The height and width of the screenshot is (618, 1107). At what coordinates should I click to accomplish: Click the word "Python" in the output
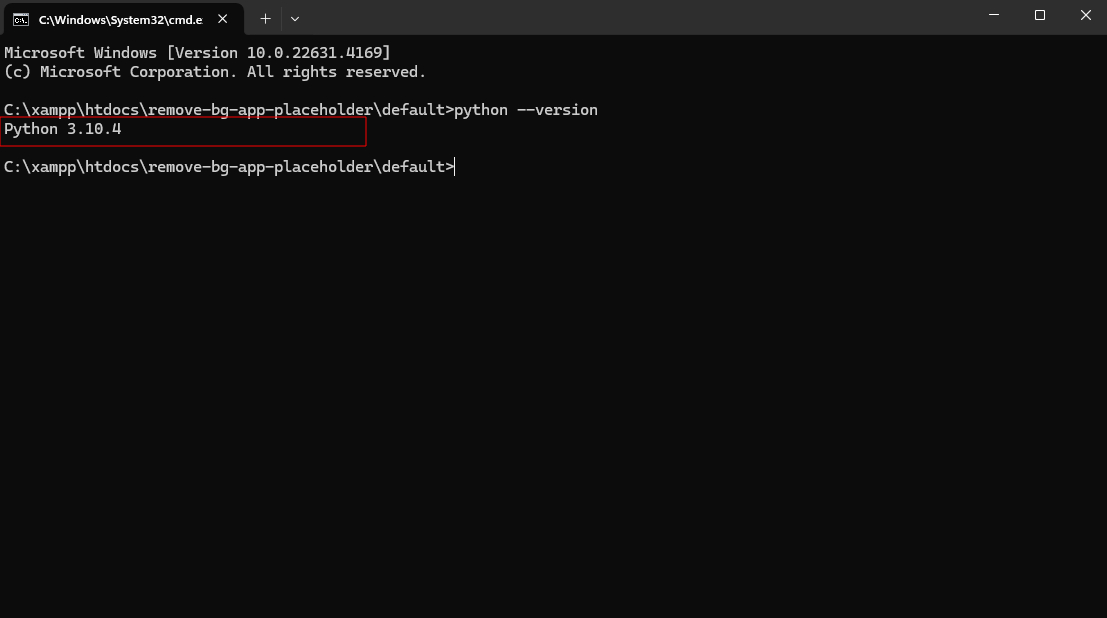coord(31,129)
